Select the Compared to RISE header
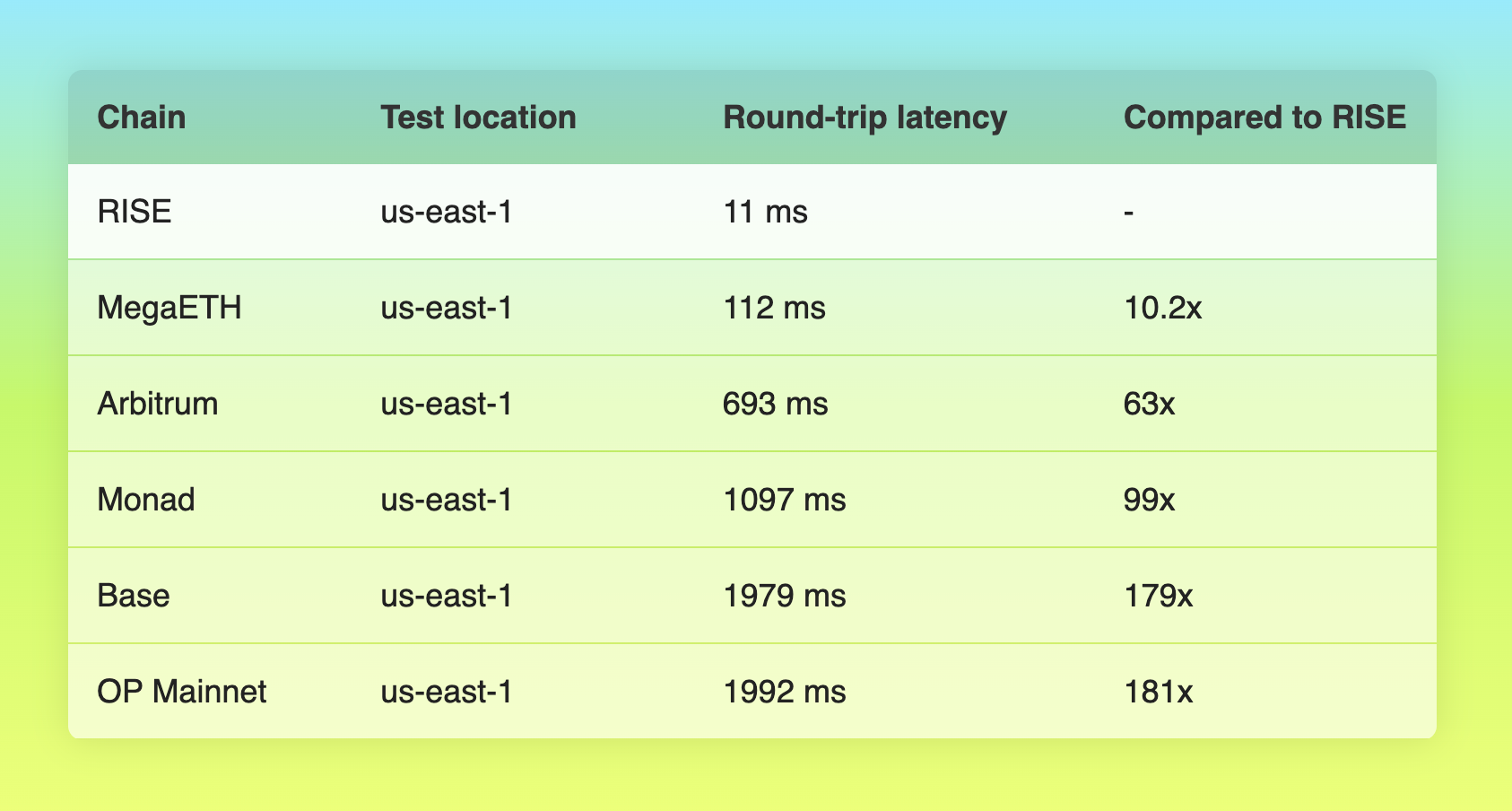This screenshot has width=1512, height=811. point(1264,118)
